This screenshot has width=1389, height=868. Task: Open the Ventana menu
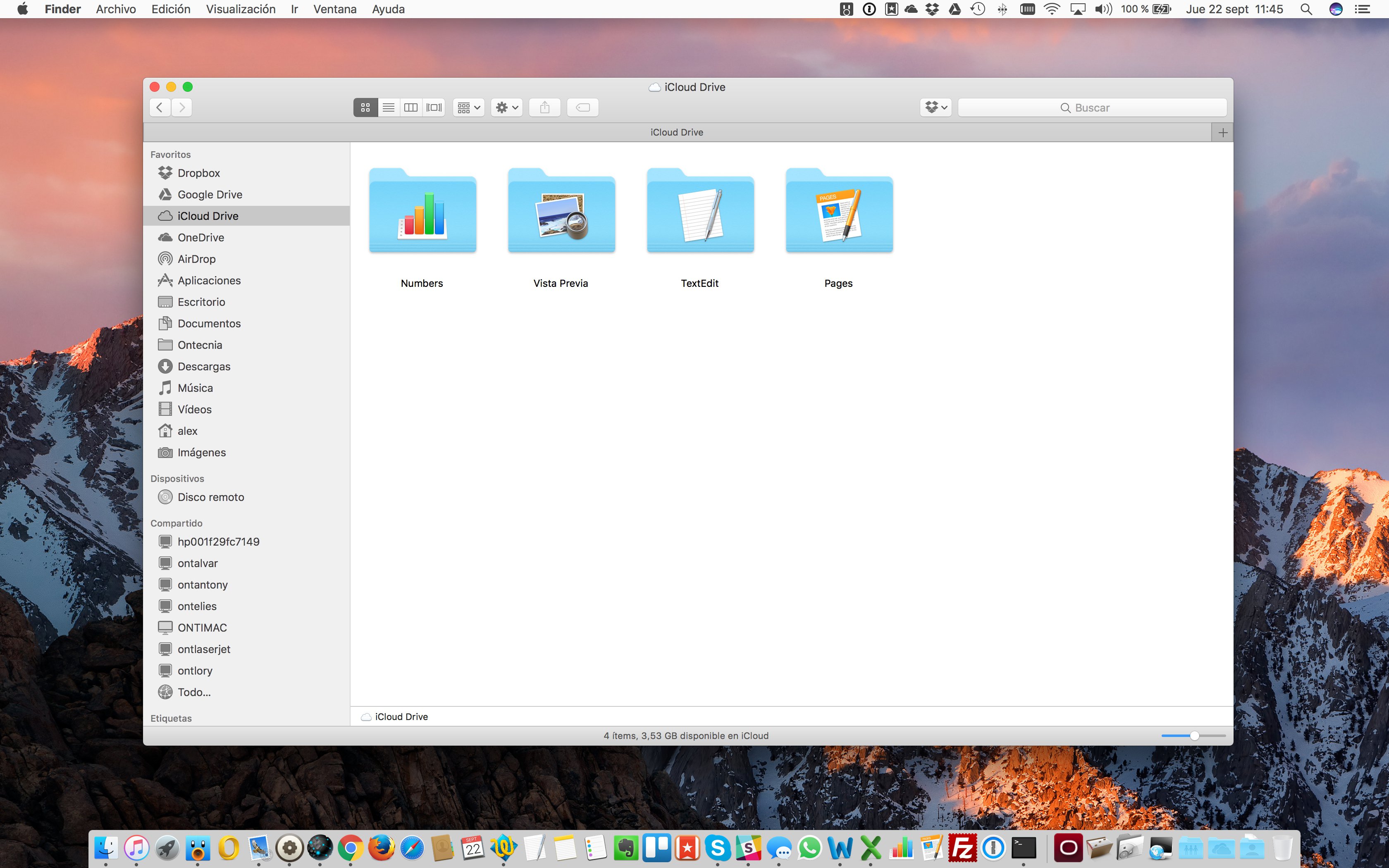pyautogui.click(x=335, y=9)
